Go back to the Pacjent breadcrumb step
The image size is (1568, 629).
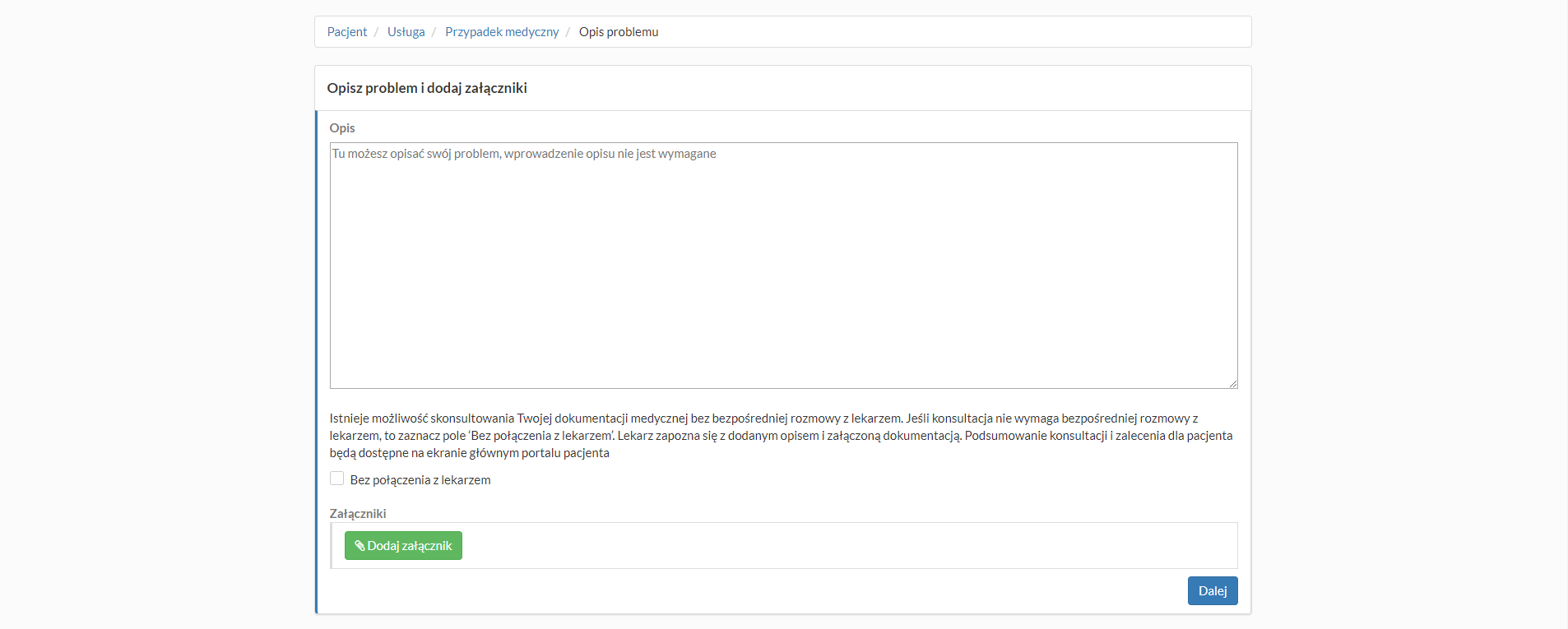347,32
